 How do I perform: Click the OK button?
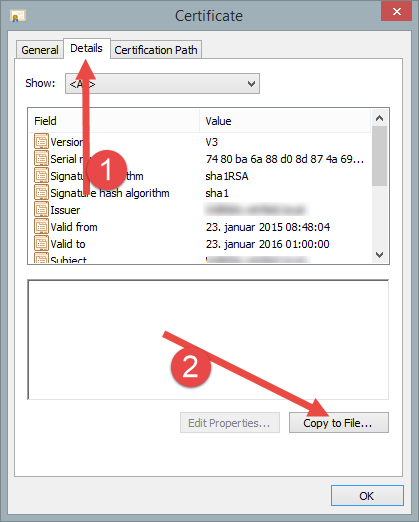(x=367, y=496)
